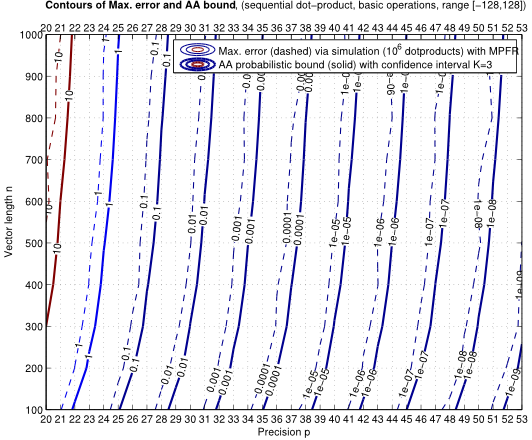Click the bottom x-axis tick label 20

tap(46, 419)
